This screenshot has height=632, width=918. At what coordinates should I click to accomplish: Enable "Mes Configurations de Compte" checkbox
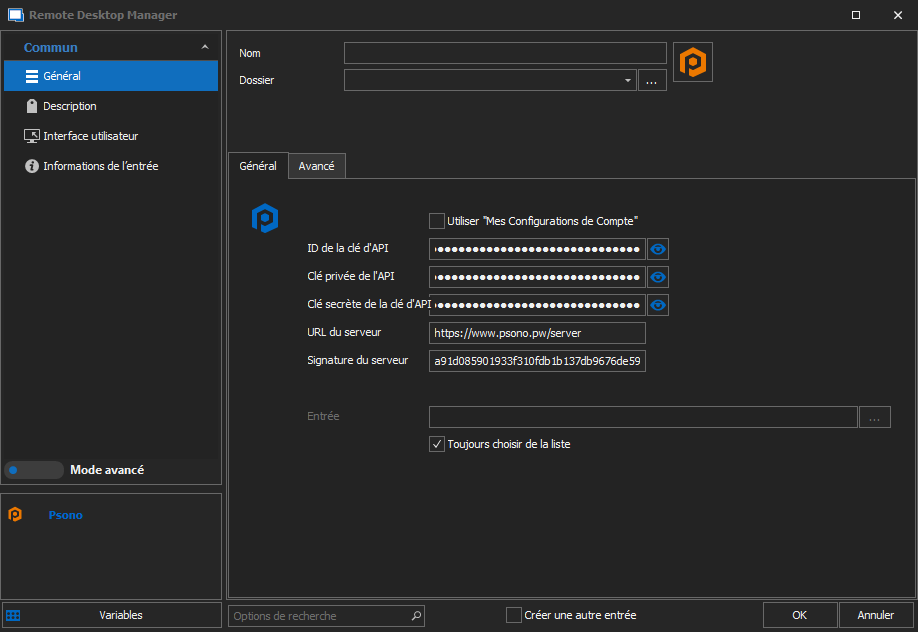[437, 221]
